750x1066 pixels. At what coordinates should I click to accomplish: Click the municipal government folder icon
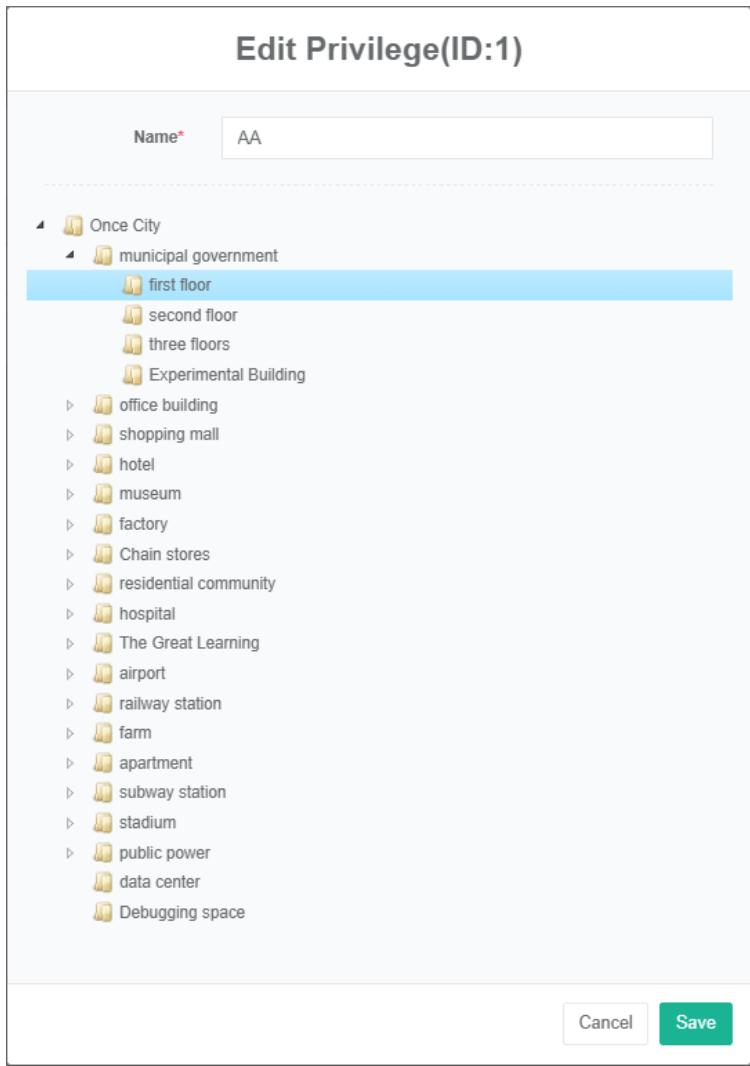101,255
